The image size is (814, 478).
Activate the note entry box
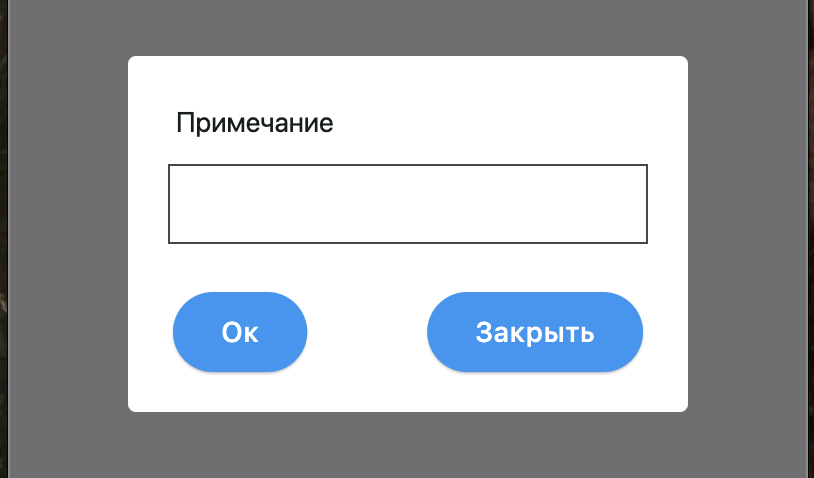point(408,204)
